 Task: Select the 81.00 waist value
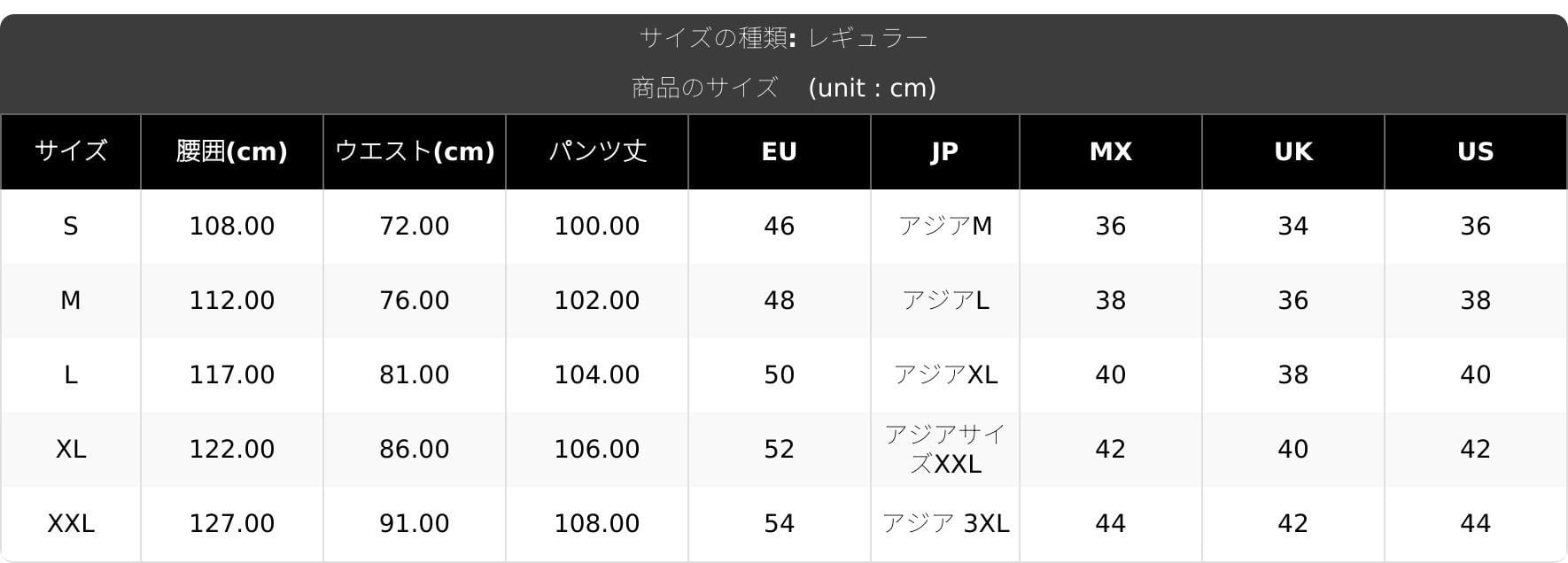pyautogui.click(x=415, y=375)
